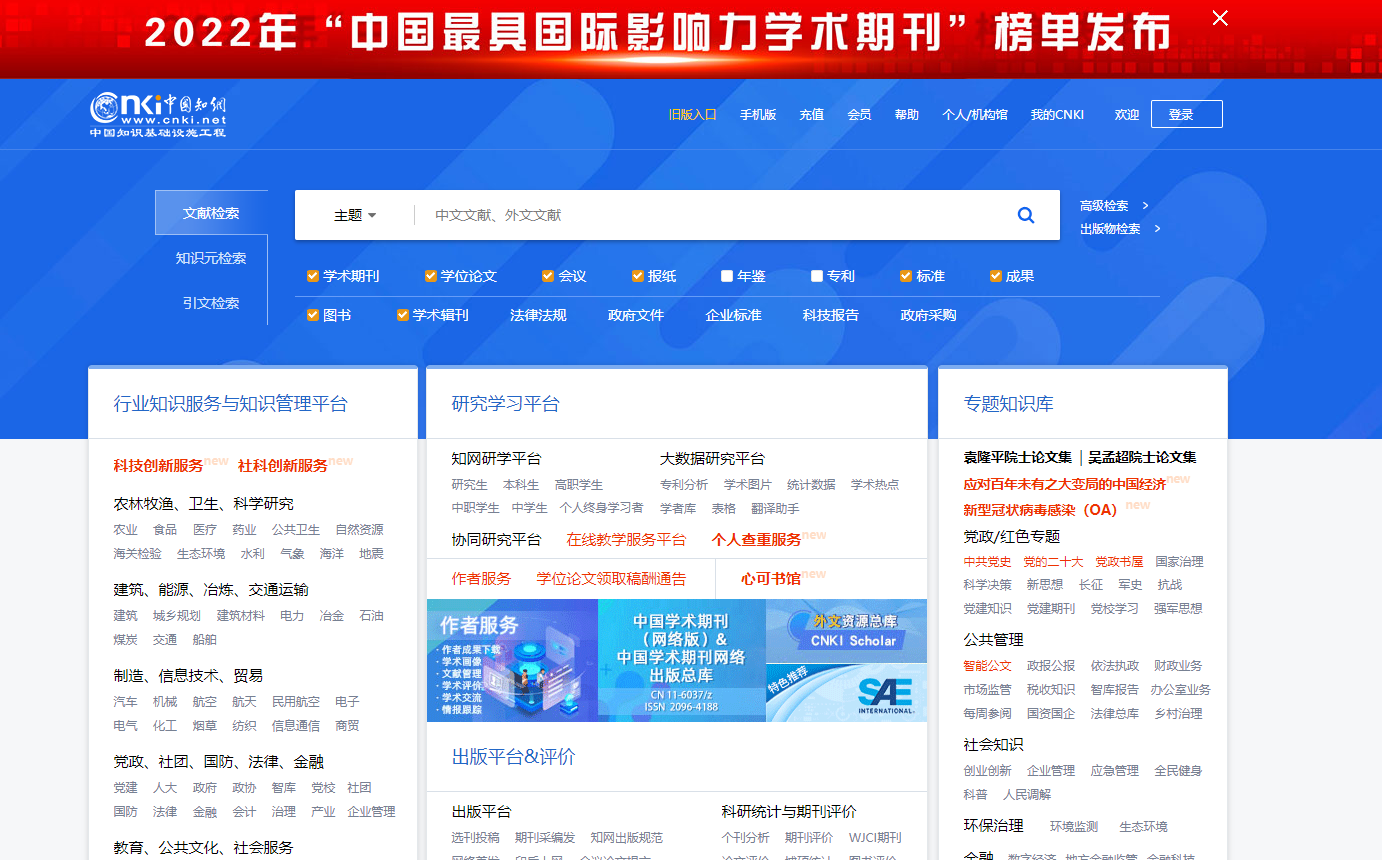The height and width of the screenshot is (860, 1382).
Task: Click 专利分析 under 大数据研究平台
Action: [x=683, y=485]
